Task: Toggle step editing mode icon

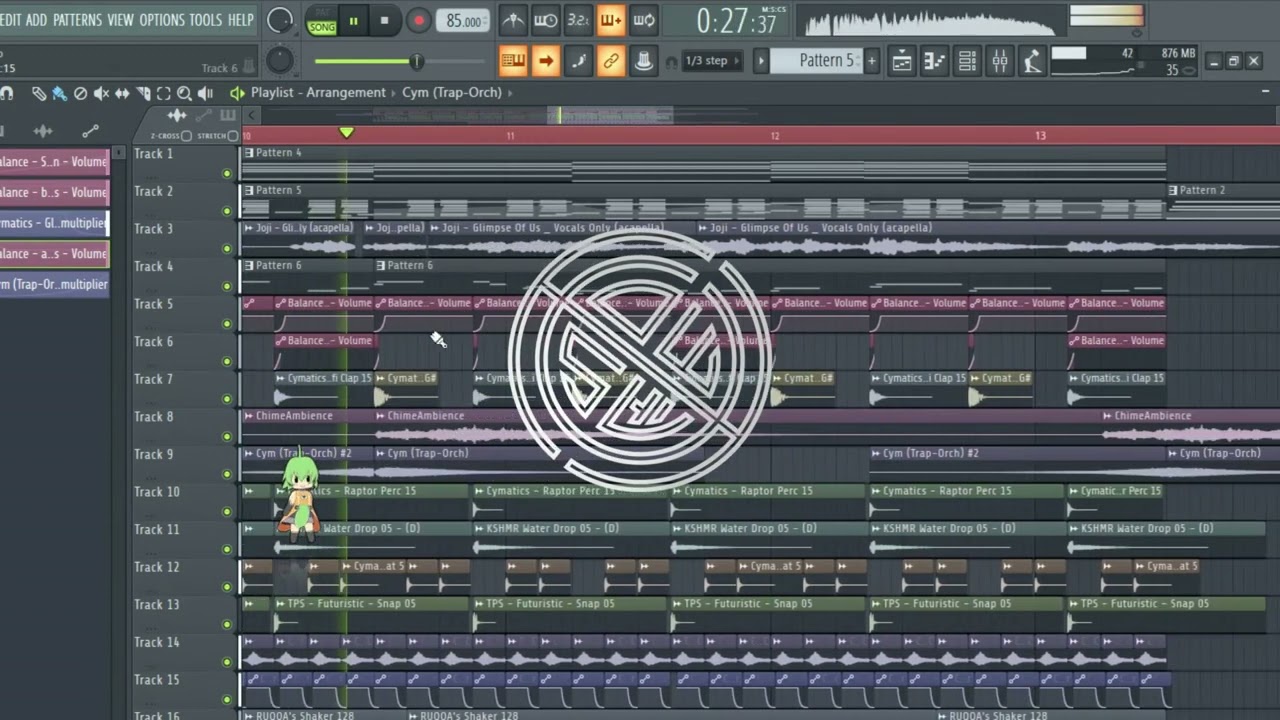Action: tap(578, 61)
